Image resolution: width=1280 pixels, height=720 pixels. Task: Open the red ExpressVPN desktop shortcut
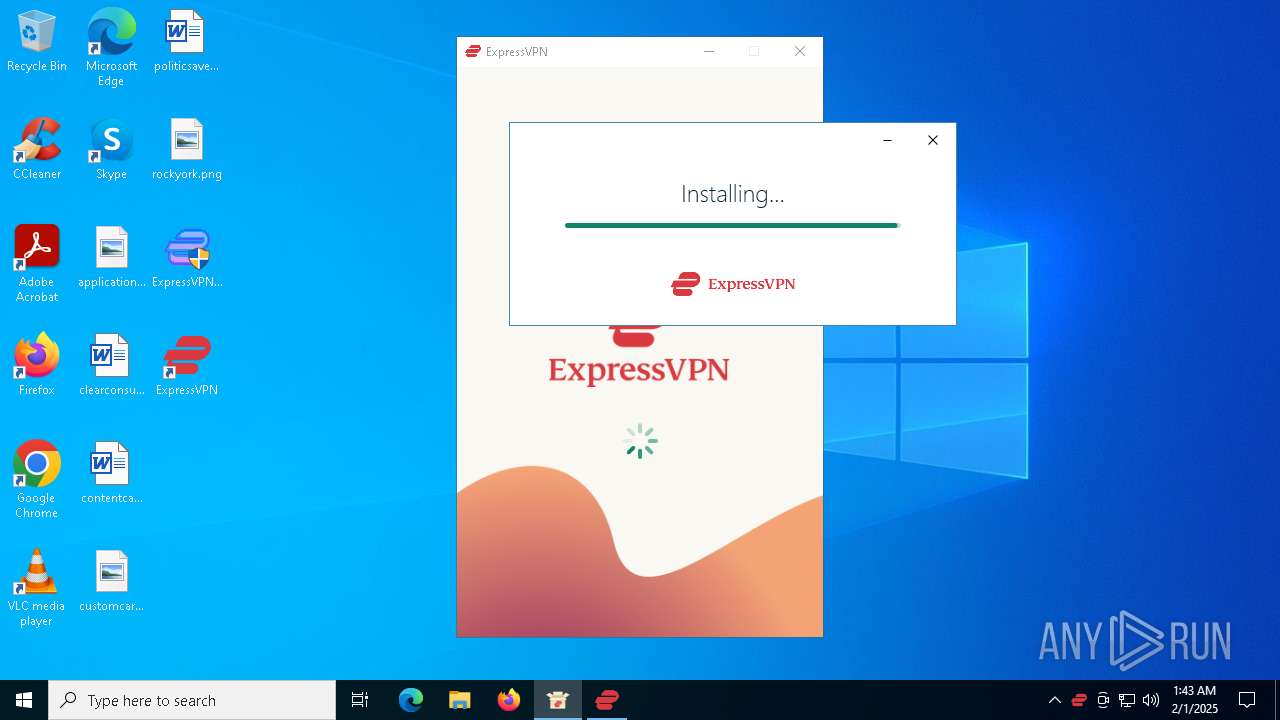click(186, 365)
